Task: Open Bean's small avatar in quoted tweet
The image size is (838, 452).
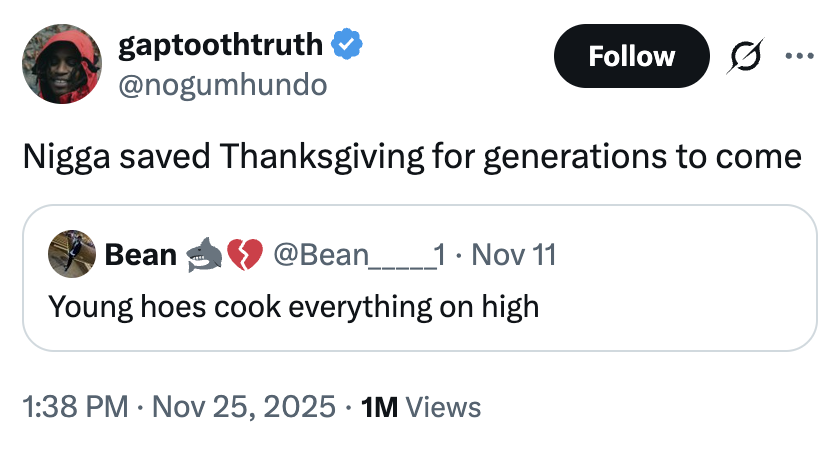Action: click(x=71, y=253)
